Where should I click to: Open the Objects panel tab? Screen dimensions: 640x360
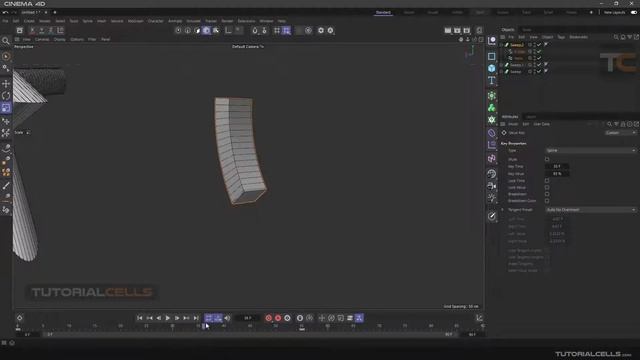[x=508, y=30]
